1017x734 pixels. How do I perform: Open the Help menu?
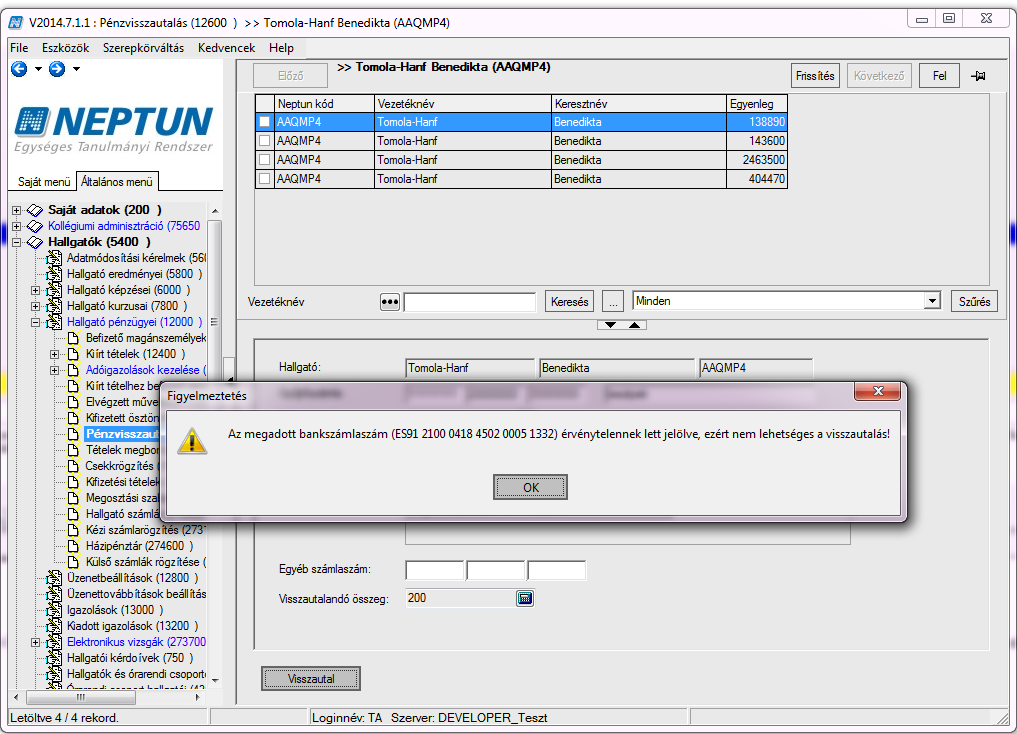pyautogui.click(x=281, y=48)
